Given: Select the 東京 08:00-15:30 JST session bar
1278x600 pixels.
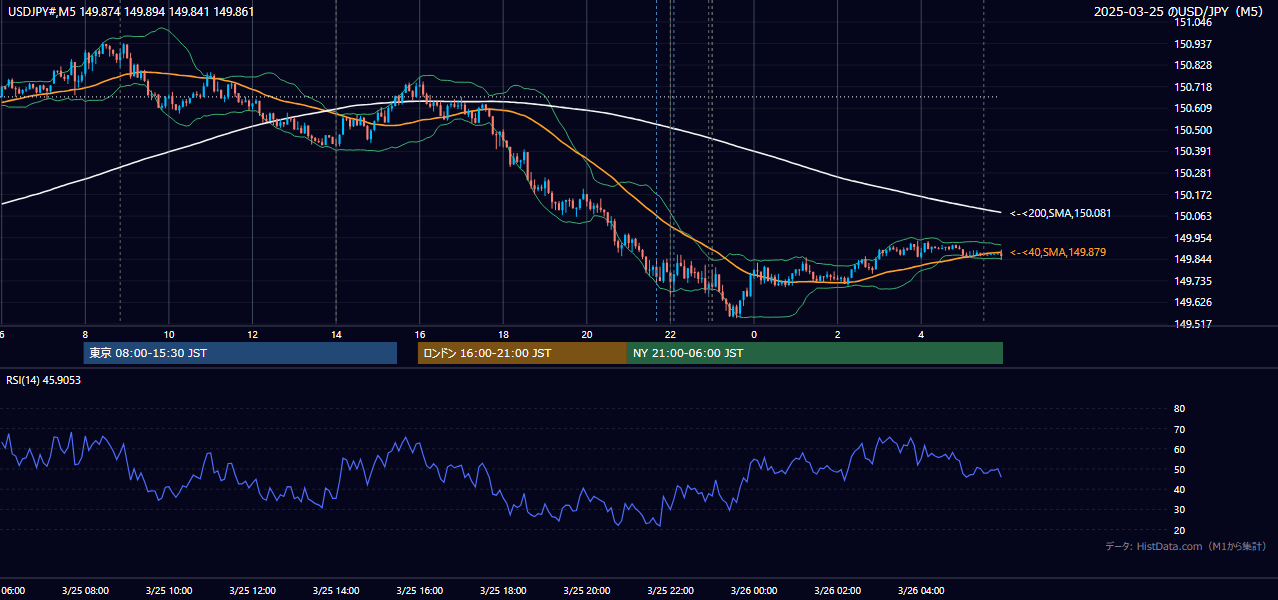Looking at the screenshot, I should tap(240, 353).
